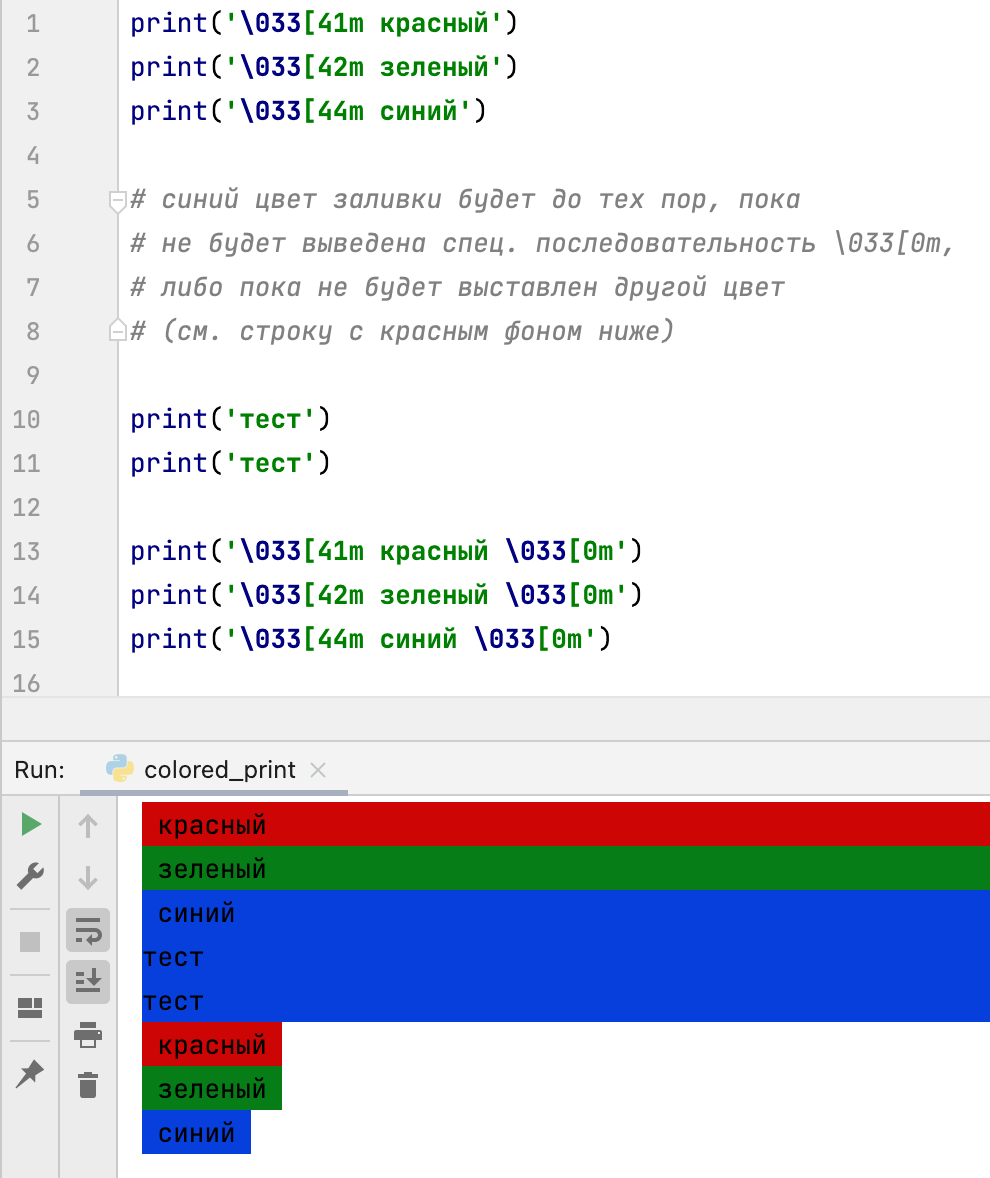Click the Up the stack trace arrow
990x1178 pixels.
coord(88,826)
